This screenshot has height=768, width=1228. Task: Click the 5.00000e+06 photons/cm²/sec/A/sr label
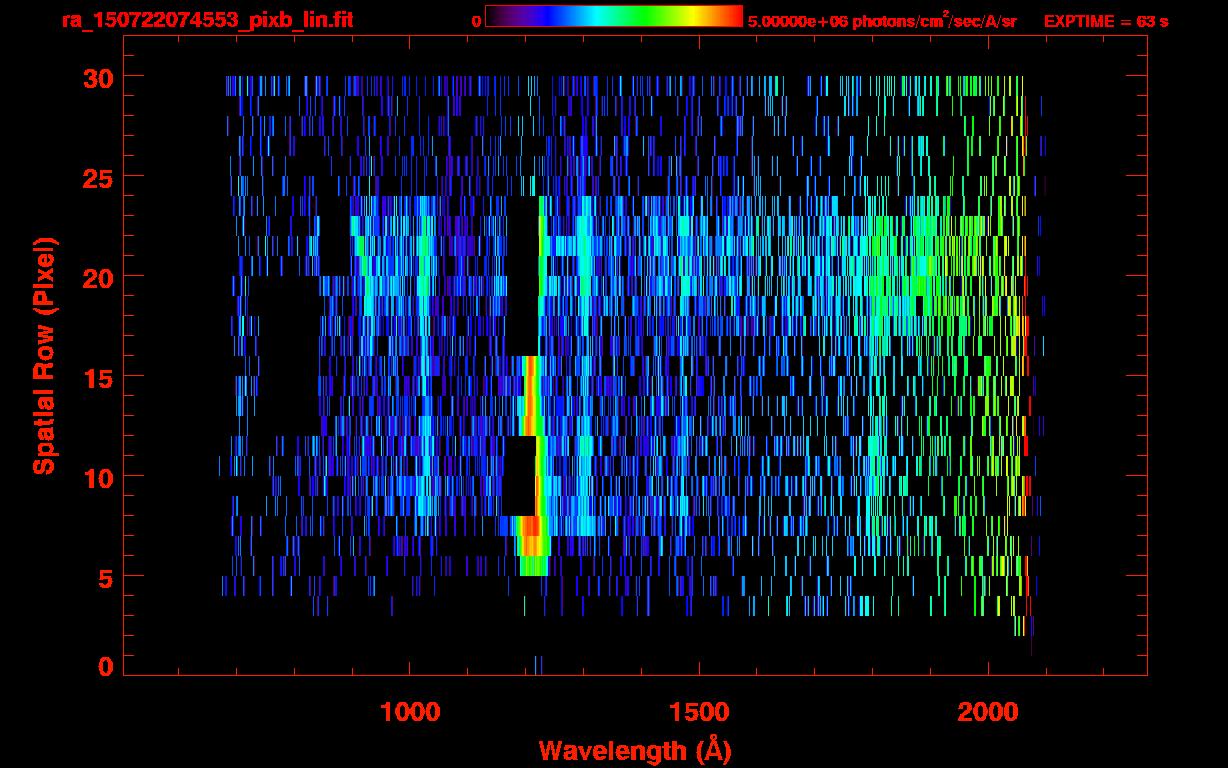tap(881, 20)
